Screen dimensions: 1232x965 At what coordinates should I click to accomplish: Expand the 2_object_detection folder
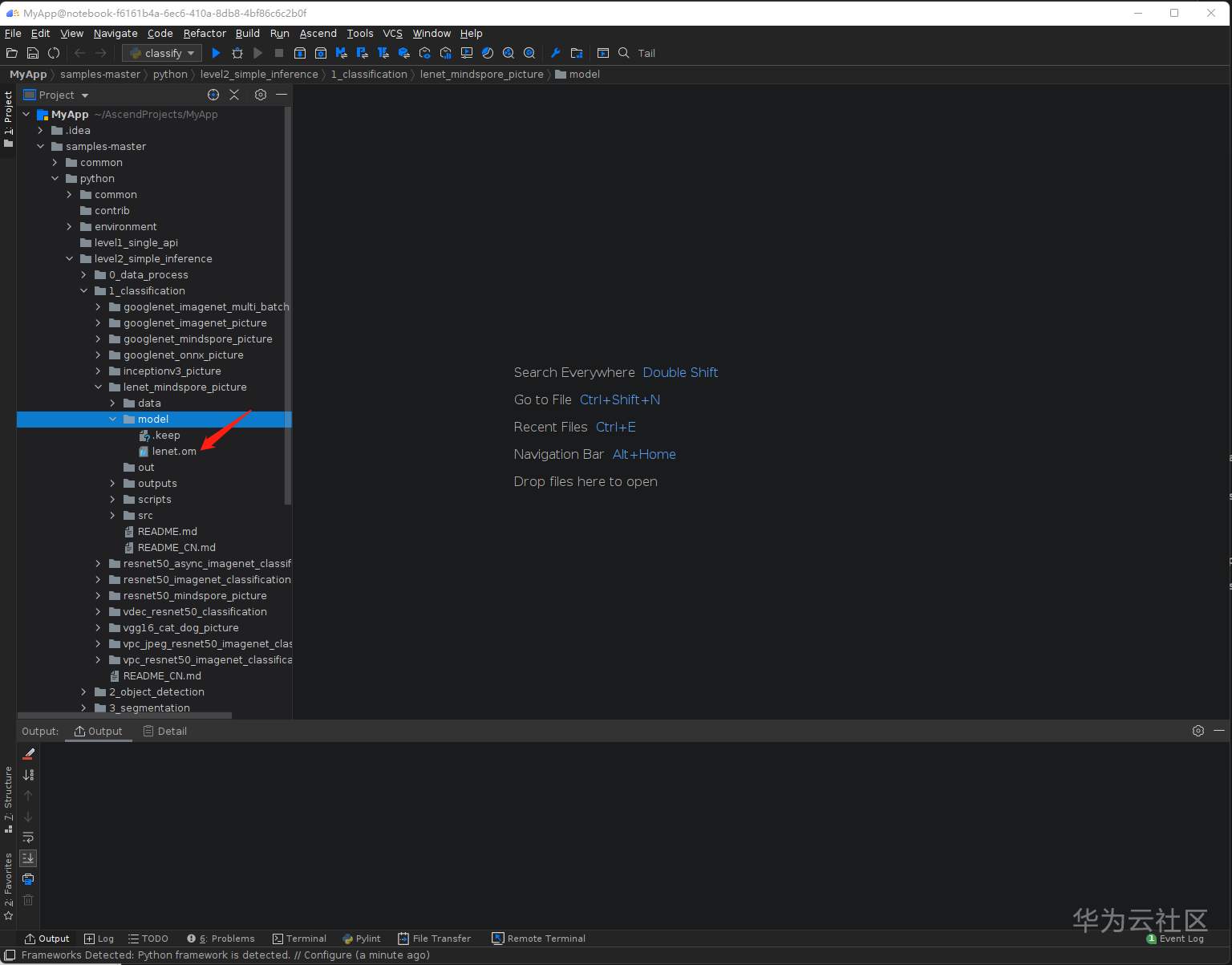(84, 691)
